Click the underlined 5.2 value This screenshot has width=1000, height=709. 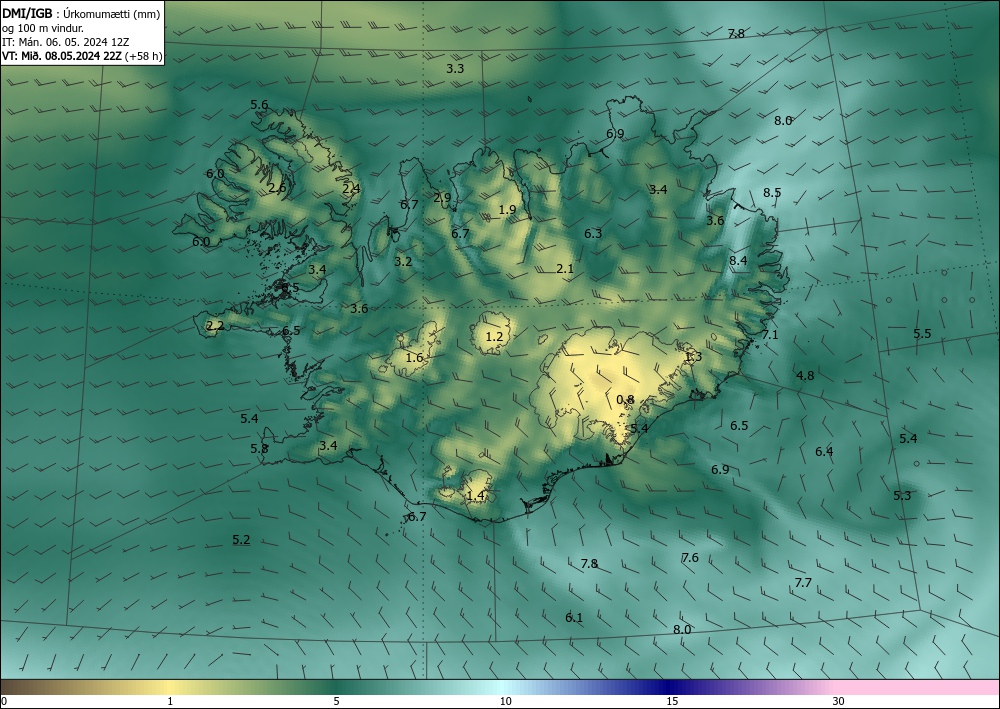[x=241, y=539]
